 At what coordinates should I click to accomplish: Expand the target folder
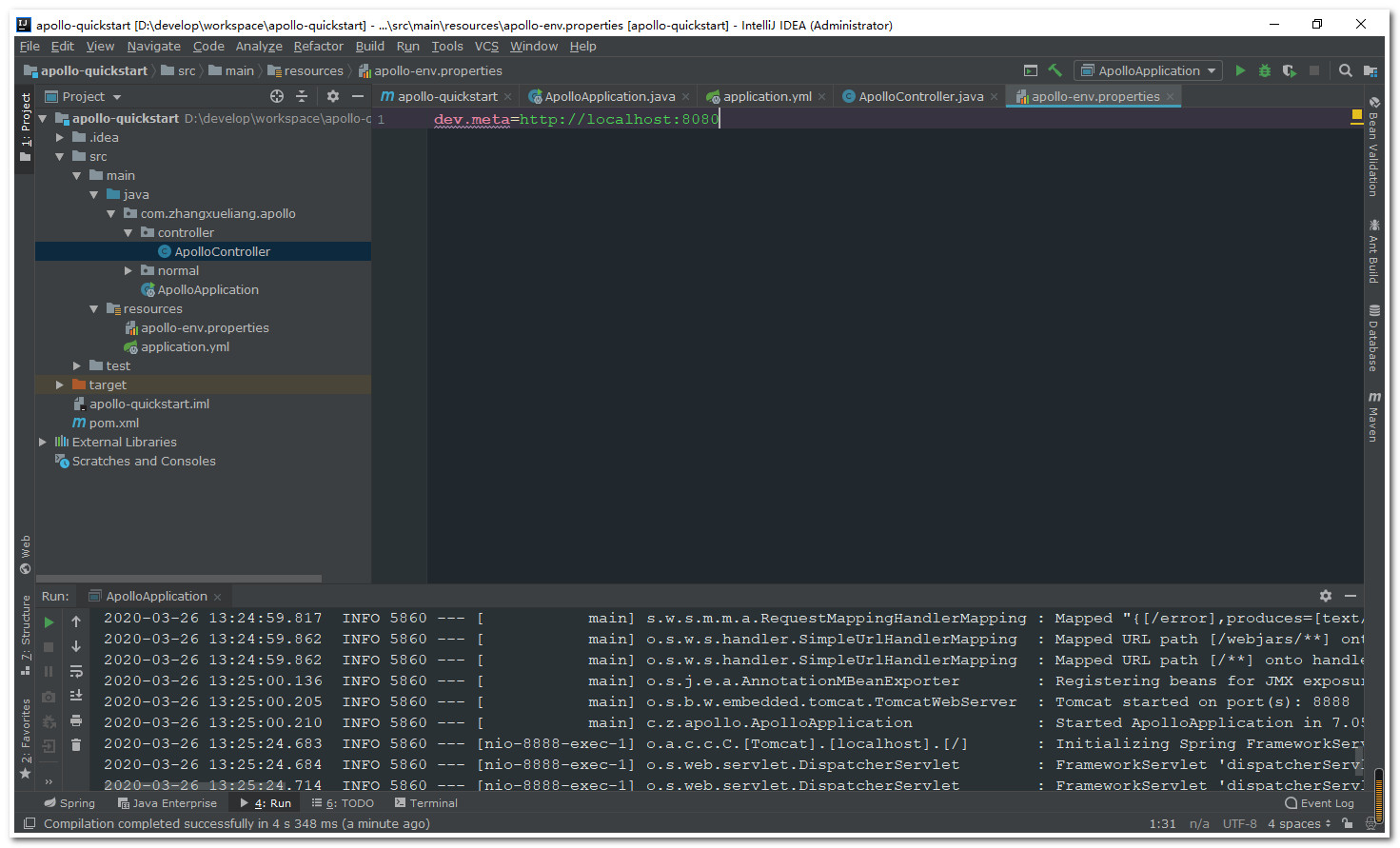coord(60,385)
